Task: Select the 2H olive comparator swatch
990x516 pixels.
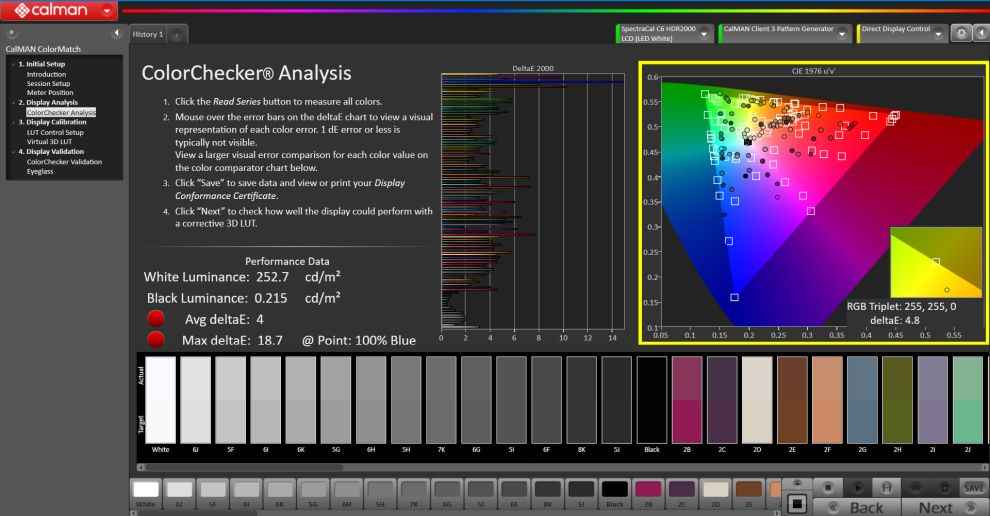Action: (897, 400)
